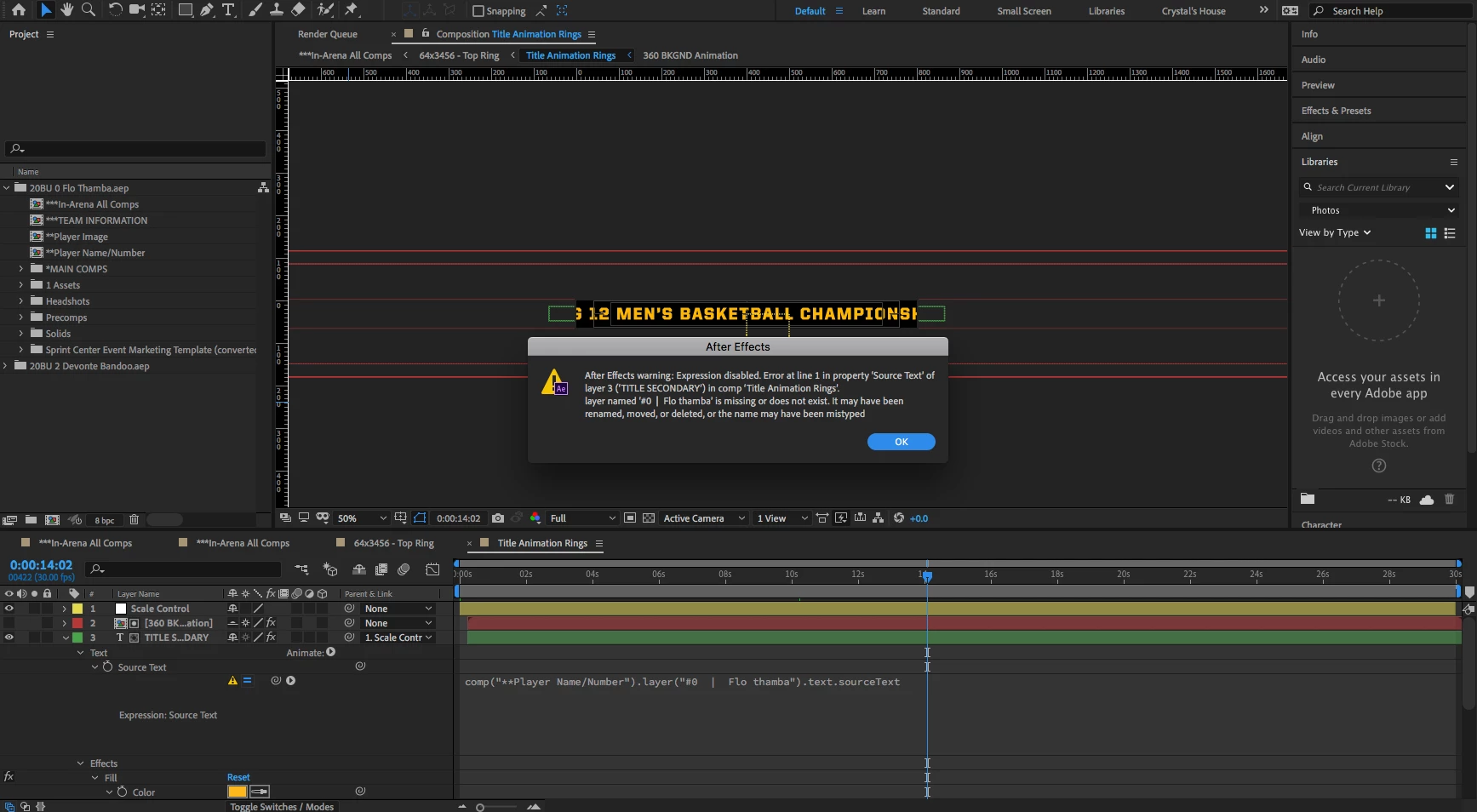Open parent dropdown for Scale Control layer
Screen dimensions: 1477x812
tap(398, 609)
